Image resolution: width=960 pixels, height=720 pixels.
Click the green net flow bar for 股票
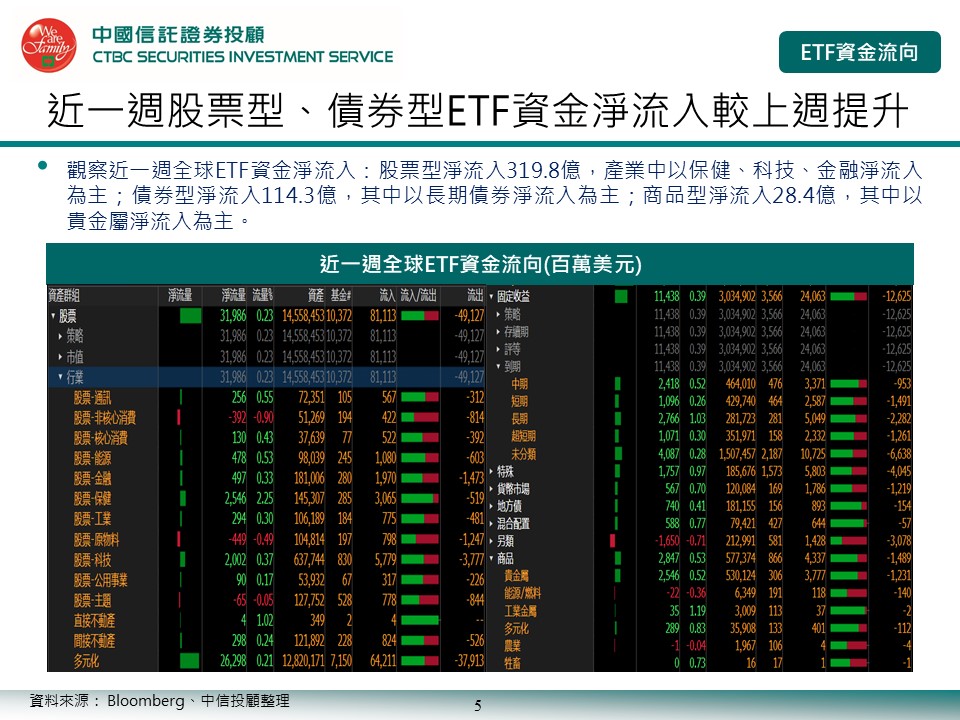click(190, 316)
